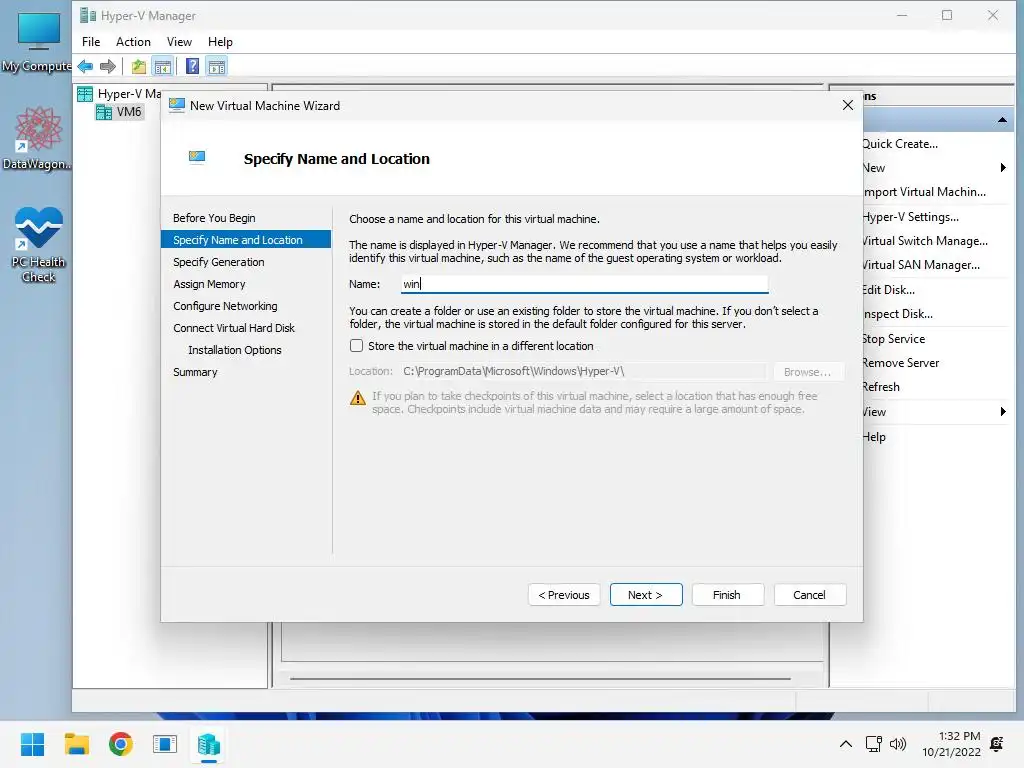Click the Location path field
This screenshot has height=768, width=1024.
tap(583, 372)
